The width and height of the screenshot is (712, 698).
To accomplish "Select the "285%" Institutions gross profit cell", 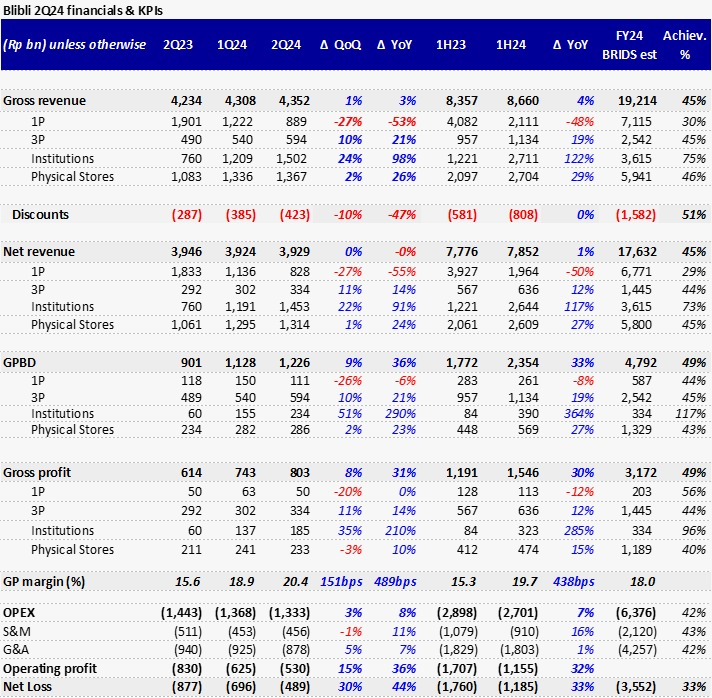I will pyautogui.click(x=579, y=530).
